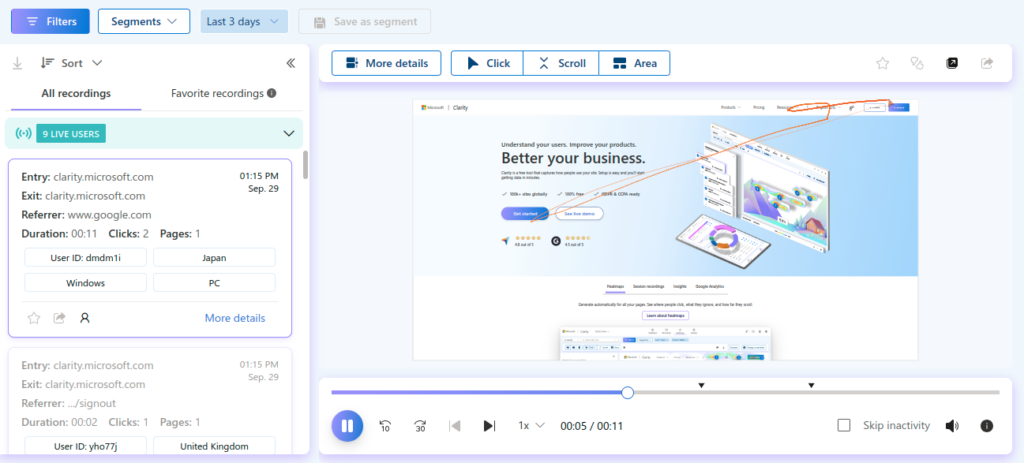Viewport: 1024px width, 463px height.
Task: Open the Filters panel
Action: (50, 22)
